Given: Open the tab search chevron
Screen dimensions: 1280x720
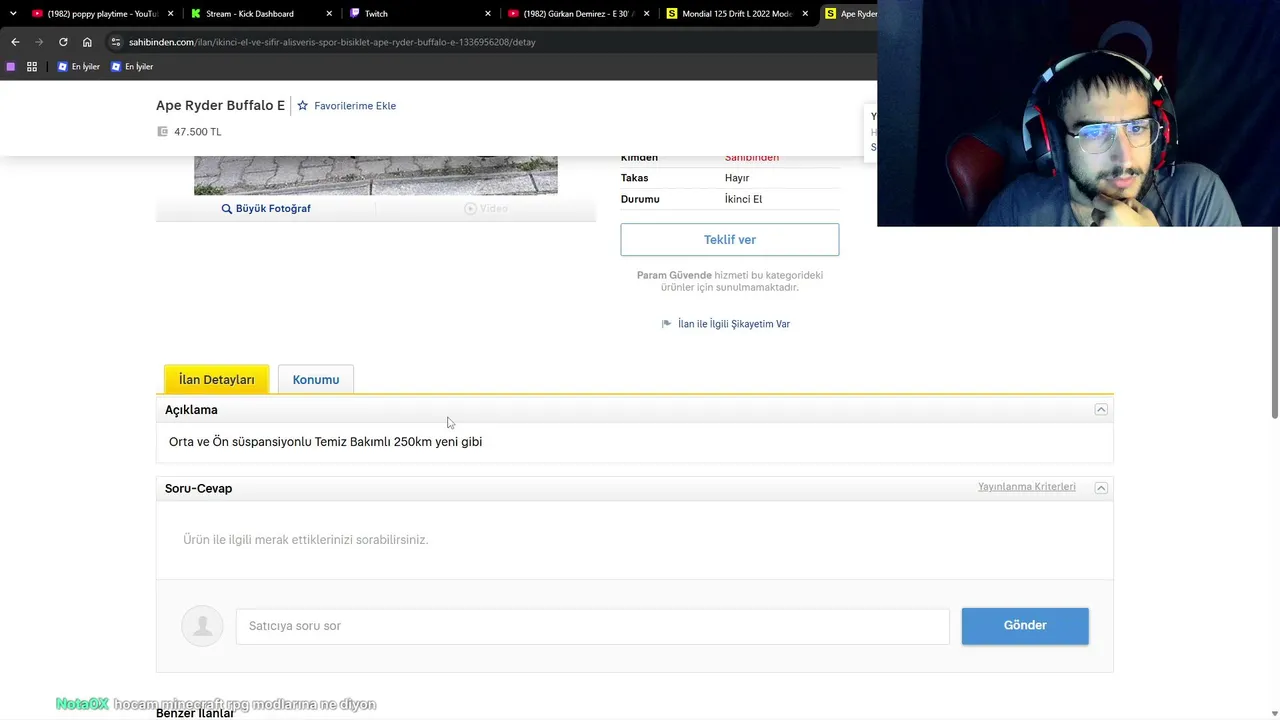Looking at the screenshot, I should 13,14.
